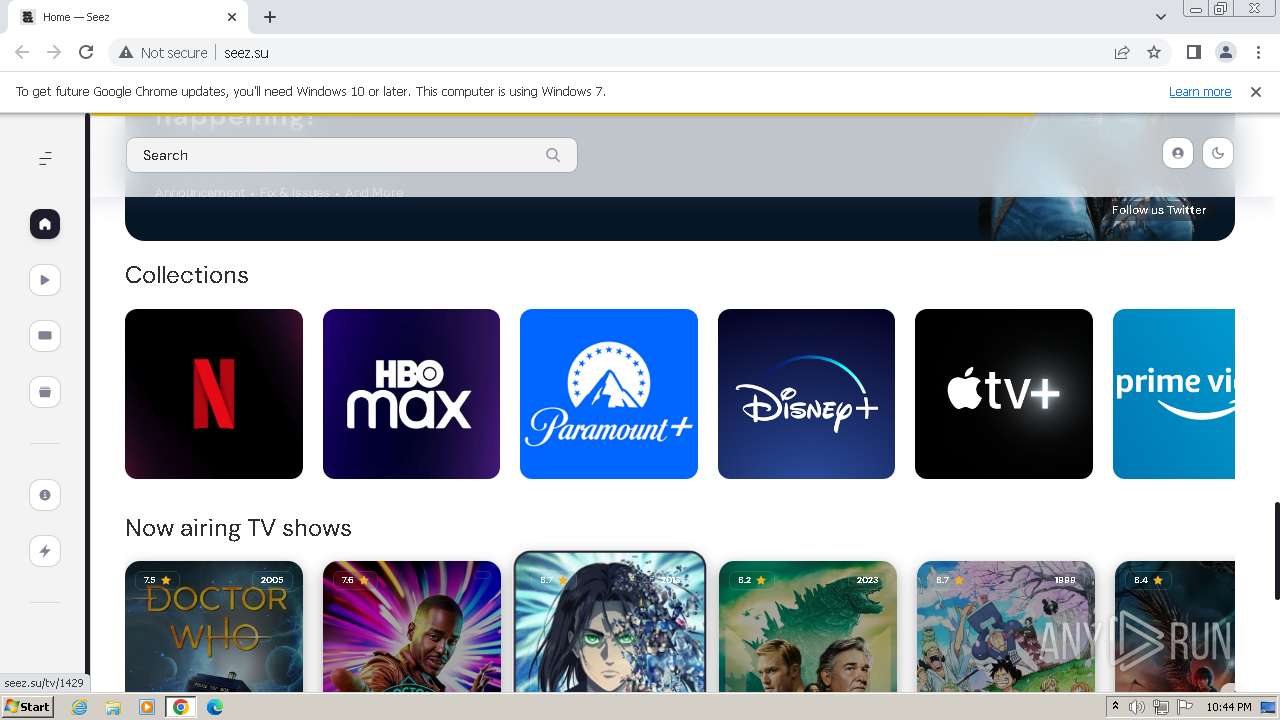Open the Chrome side panel

[x=1193, y=53]
